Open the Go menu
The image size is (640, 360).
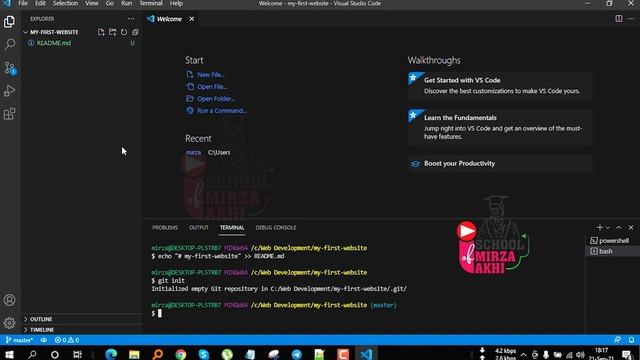point(110,3)
